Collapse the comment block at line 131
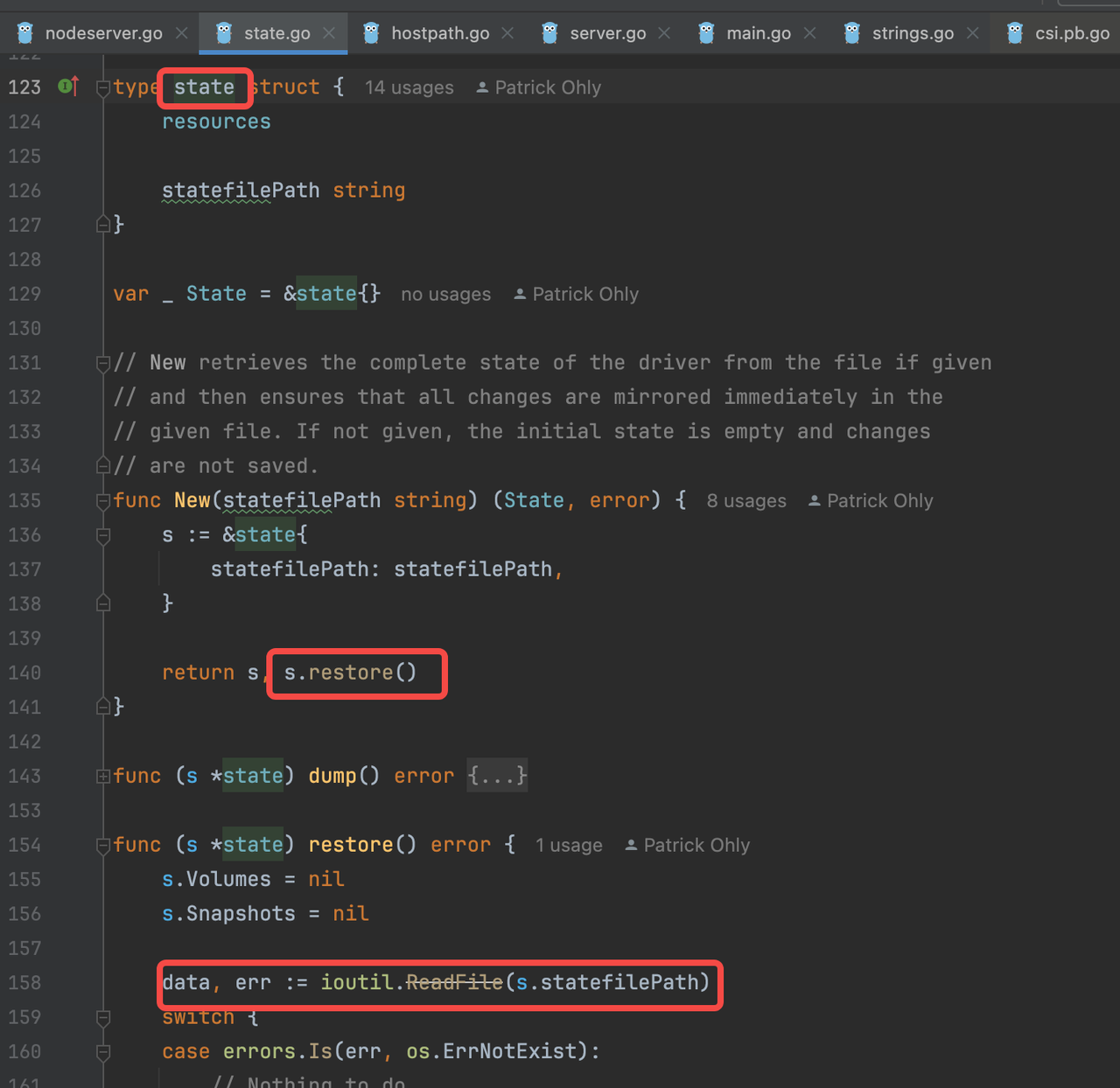Image resolution: width=1120 pixels, height=1088 pixels. click(x=103, y=363)
